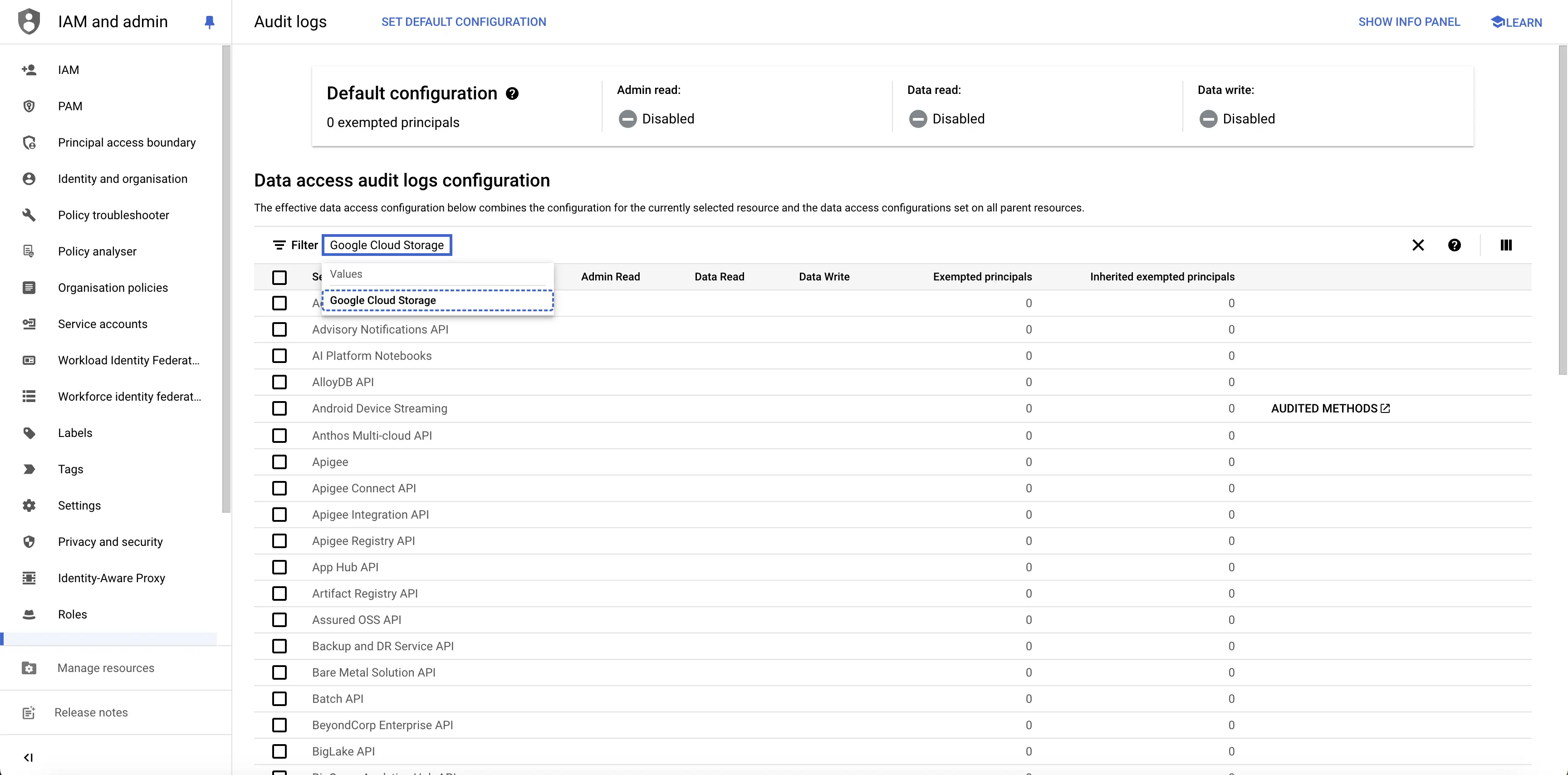
Task: Click the IAM add-person icon in sidebar
Action: tap(29, 69)
